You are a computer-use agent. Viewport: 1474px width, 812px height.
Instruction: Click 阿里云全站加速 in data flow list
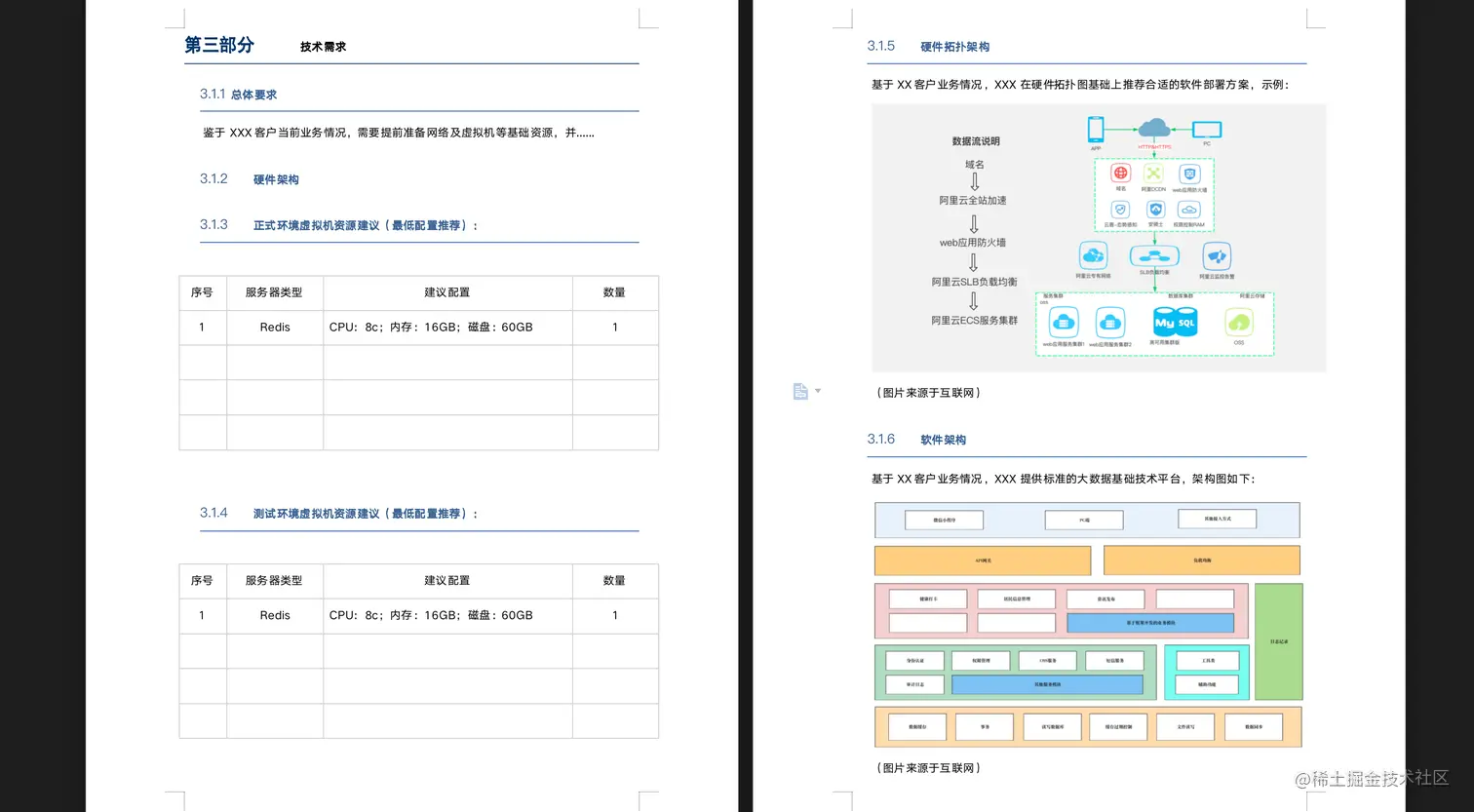coord(973,200)
